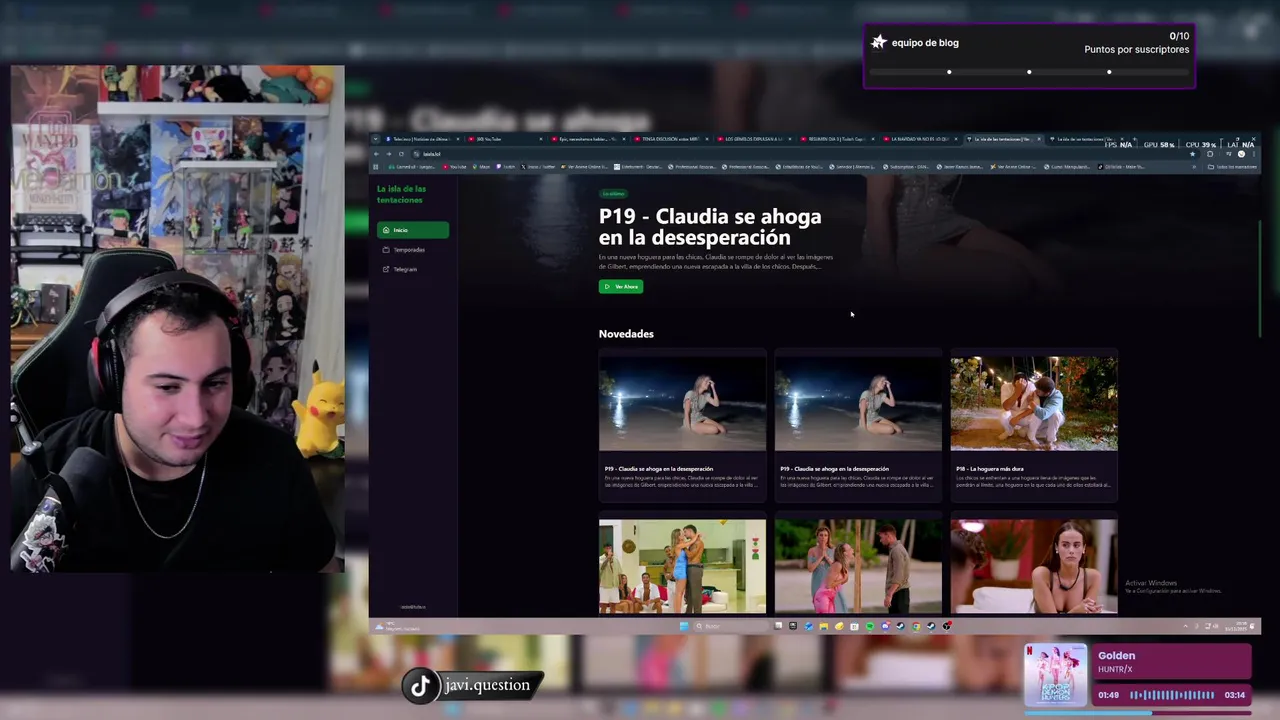Open the Spotify taskbar icon

click(x=869, y=627)
